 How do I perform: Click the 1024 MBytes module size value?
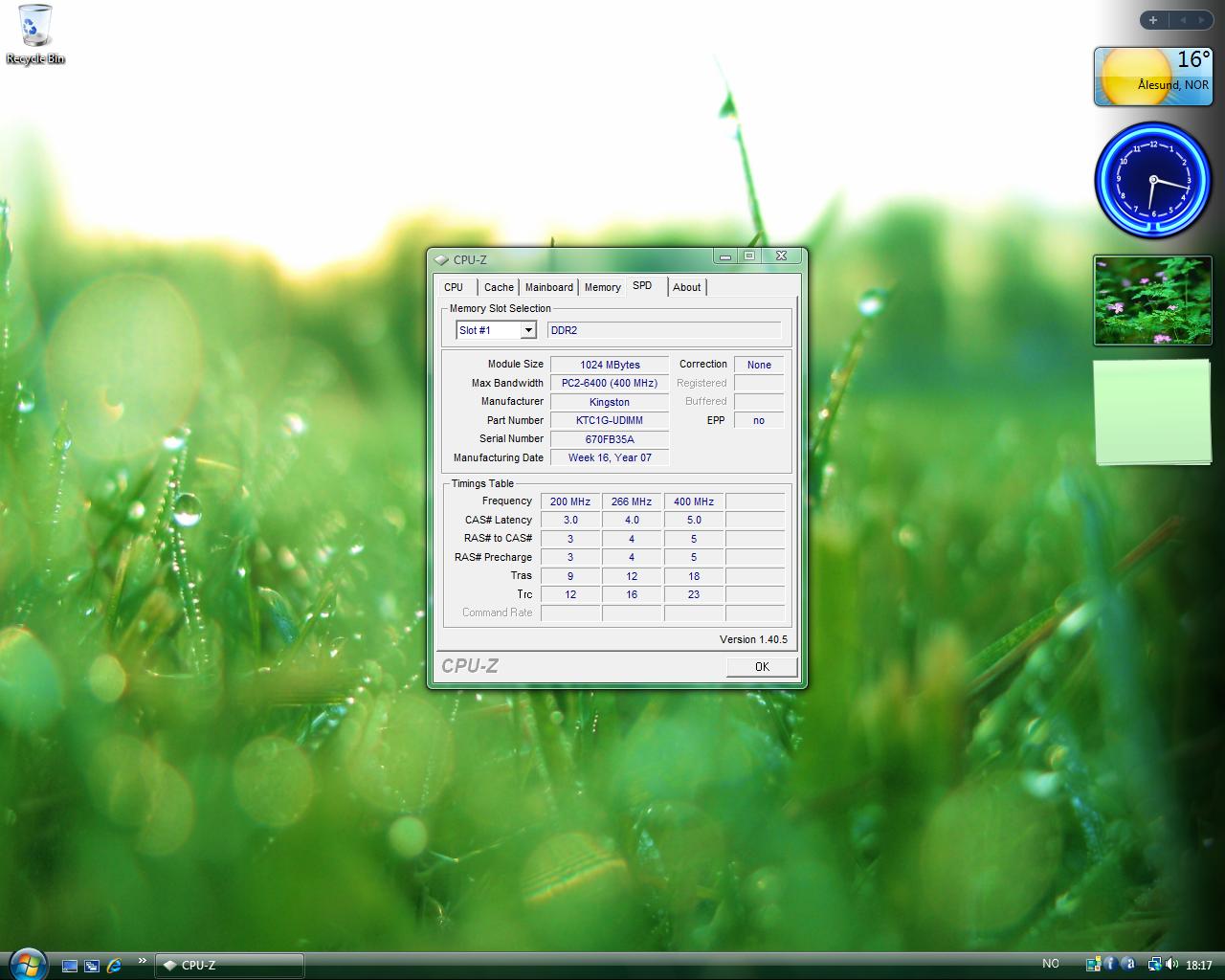tap(610, 365)
